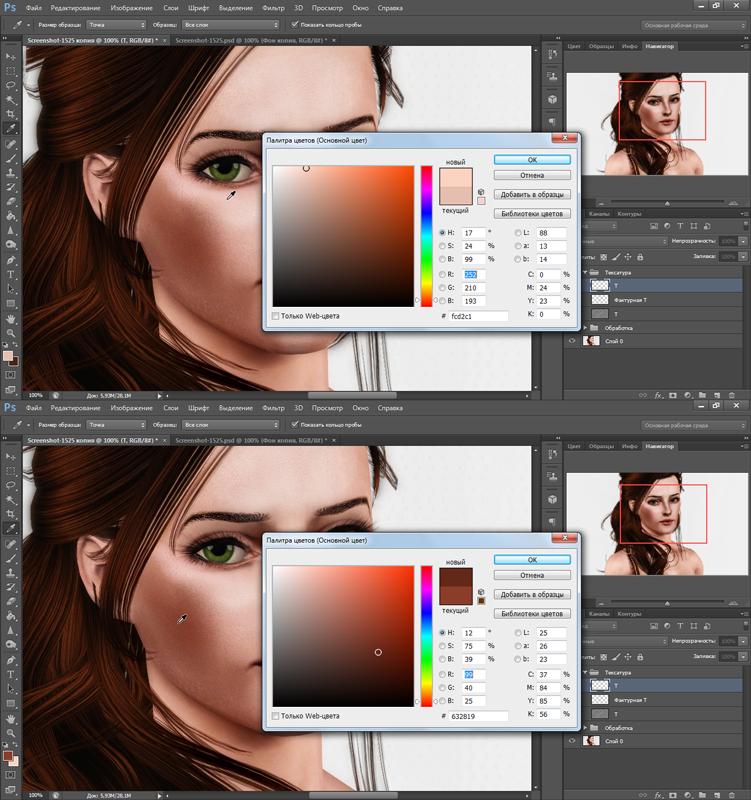The image size is (751, 800).
Task: Click the текущий color swatch in 632819 dialog
Action: coord(456,595)
